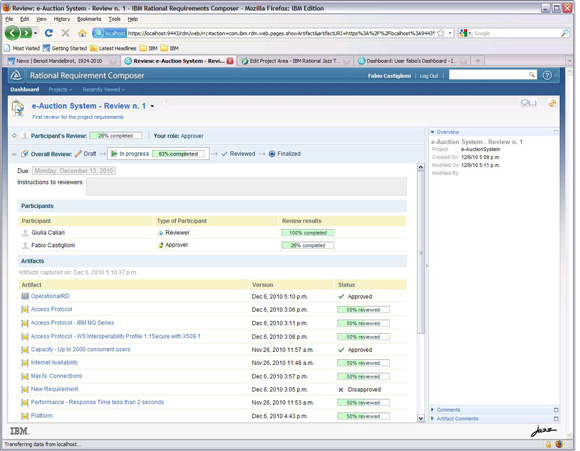Collapse the right sidebar splitter arrow
The image size is (580, 451).
pyautogui.click(x=426, y=266)
